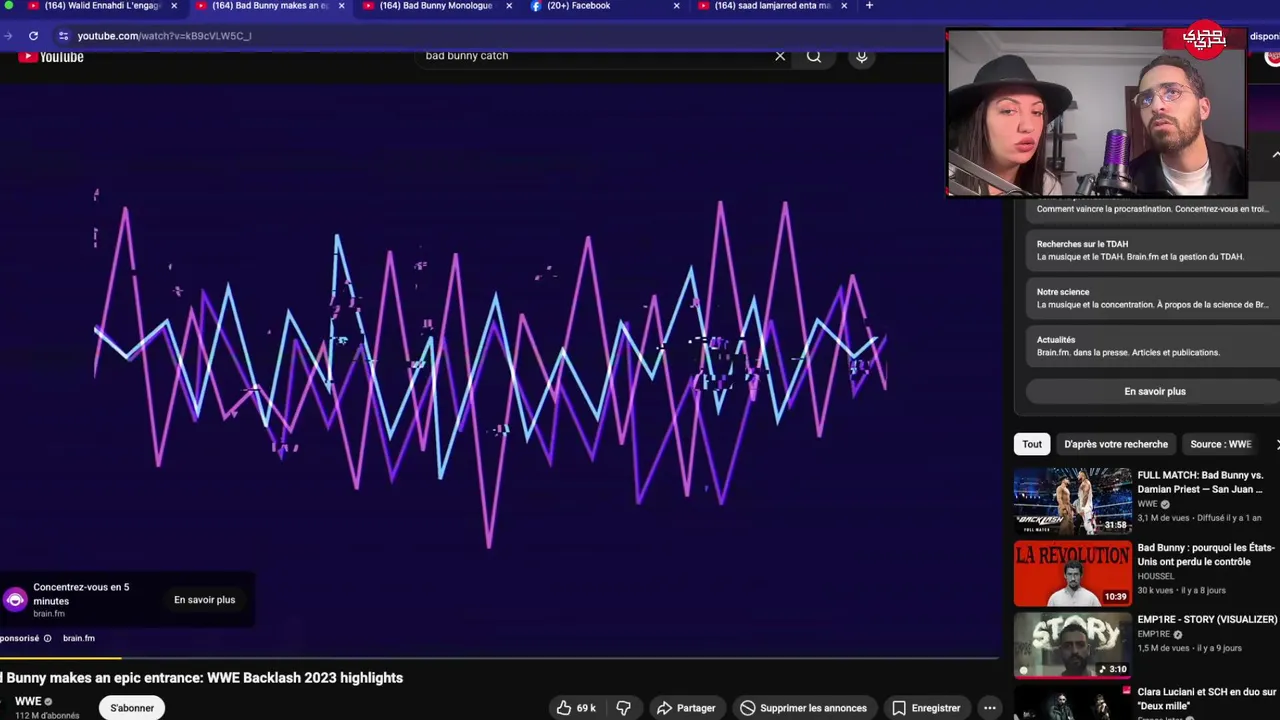Open brain.fm sponsored link
Viewport: 1280px width, 720px height.
point(79,638)
